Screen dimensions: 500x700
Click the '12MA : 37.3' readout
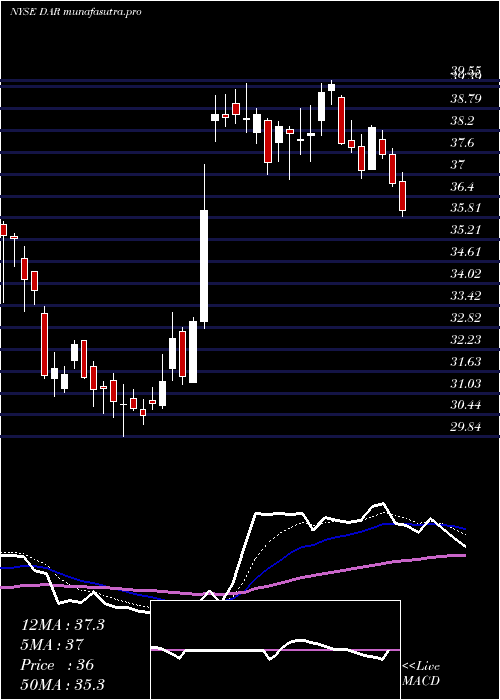(62, 625)
